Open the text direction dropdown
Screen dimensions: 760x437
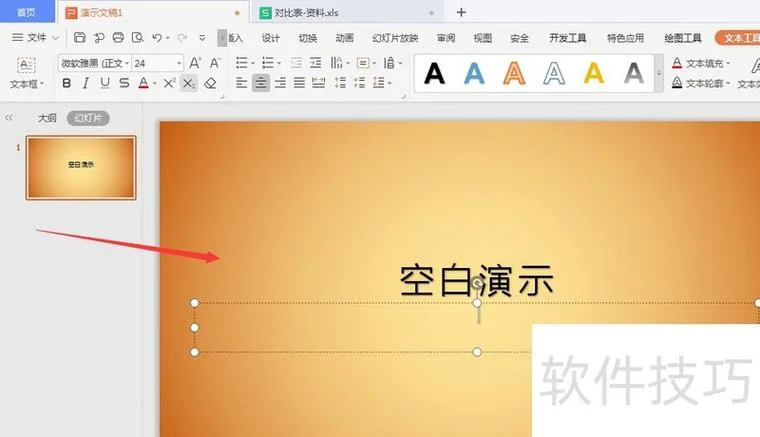click(400, 63)
